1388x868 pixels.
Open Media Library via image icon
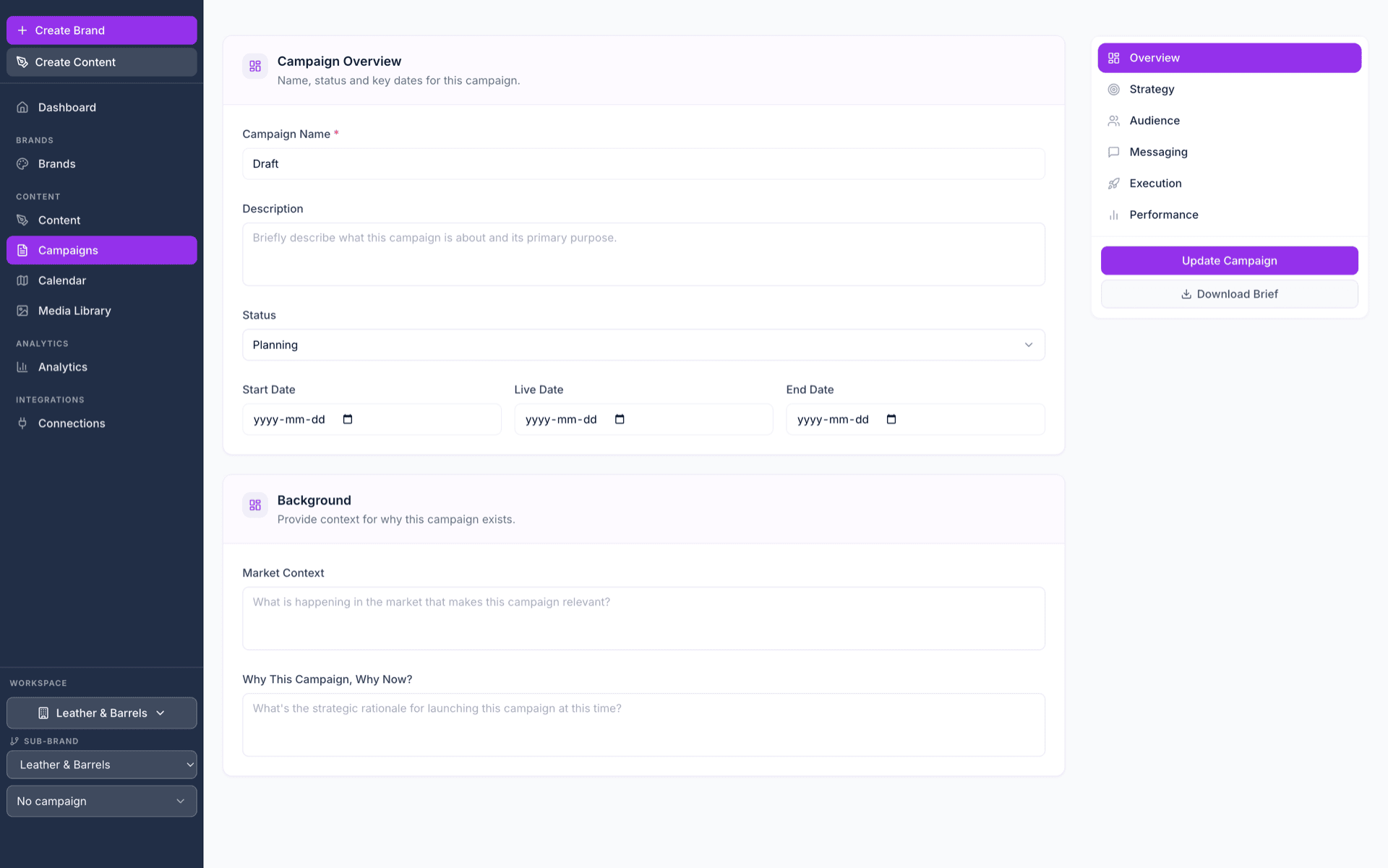pyautogui.click(x=22, y=310)
